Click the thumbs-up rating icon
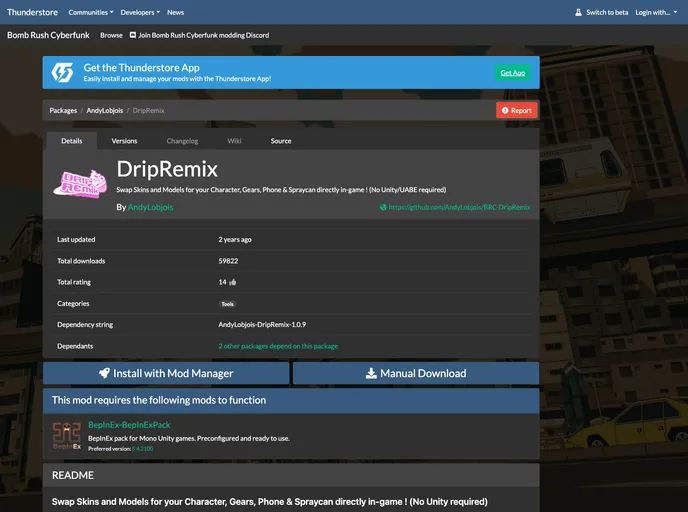This screenshot has height=512, width=688. [x=233, y=282]
